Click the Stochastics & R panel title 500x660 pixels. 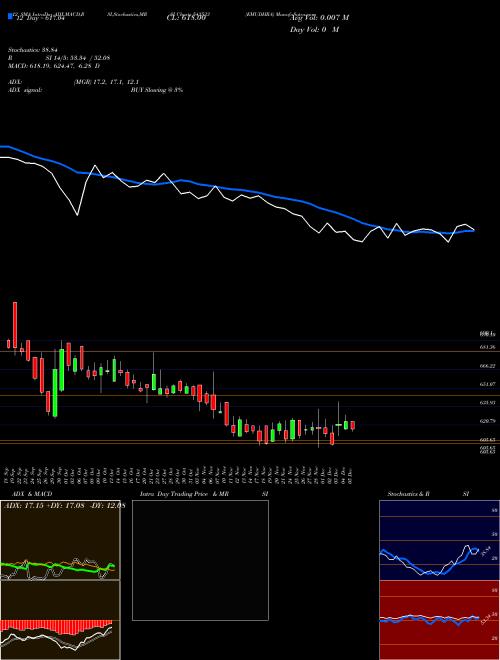[408, 494]
